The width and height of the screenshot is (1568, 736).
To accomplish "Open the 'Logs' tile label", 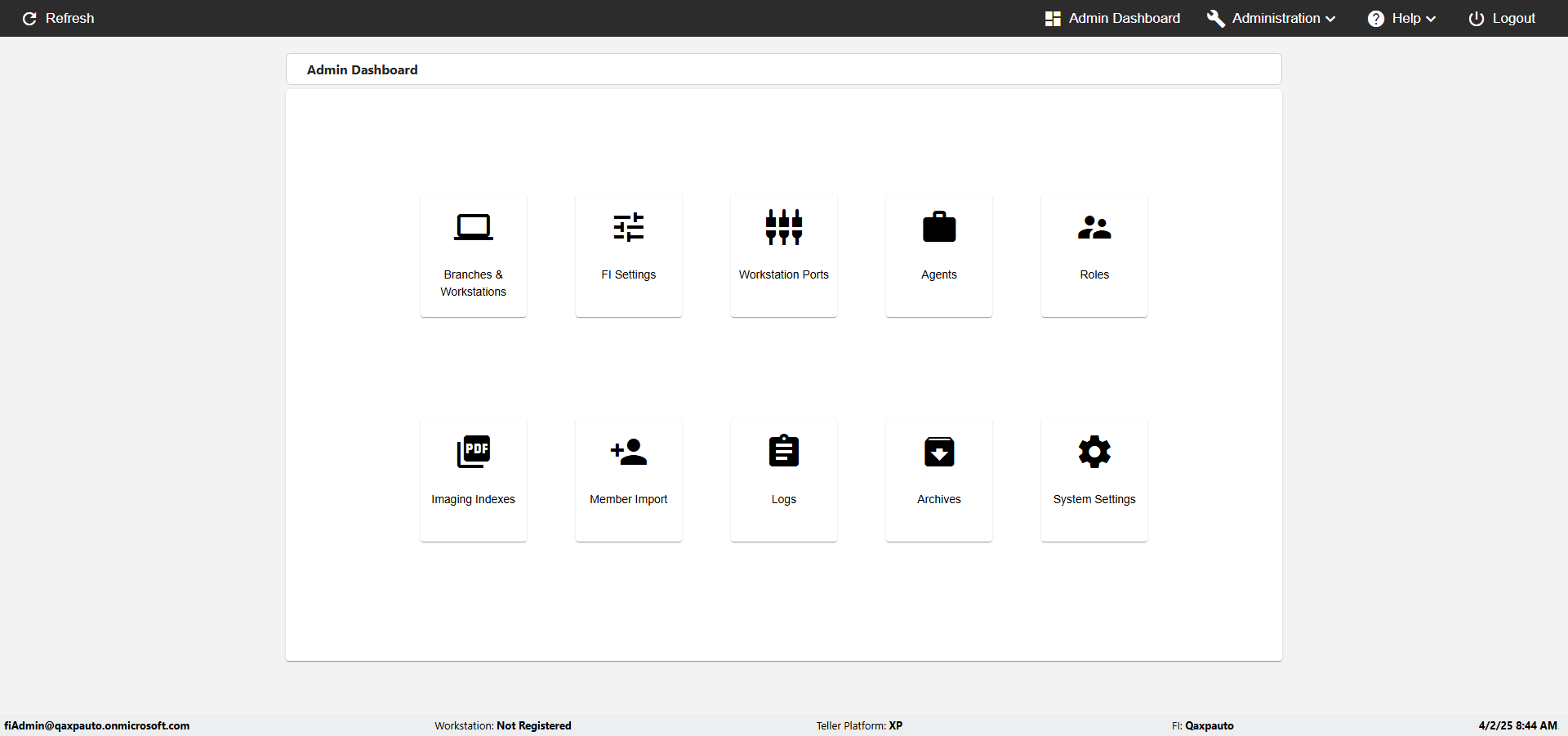I will [784, 499].
